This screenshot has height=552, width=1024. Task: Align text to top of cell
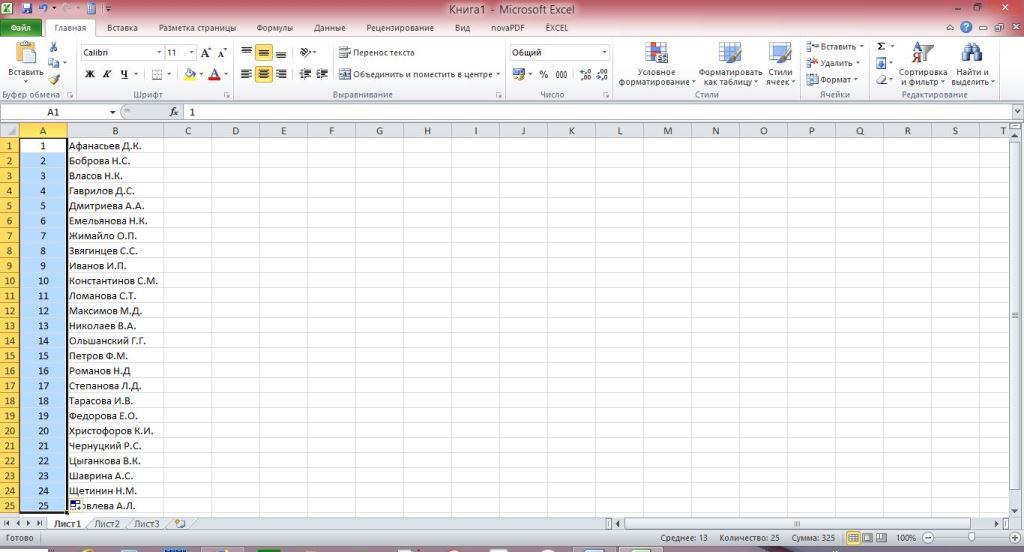point(246,52)
